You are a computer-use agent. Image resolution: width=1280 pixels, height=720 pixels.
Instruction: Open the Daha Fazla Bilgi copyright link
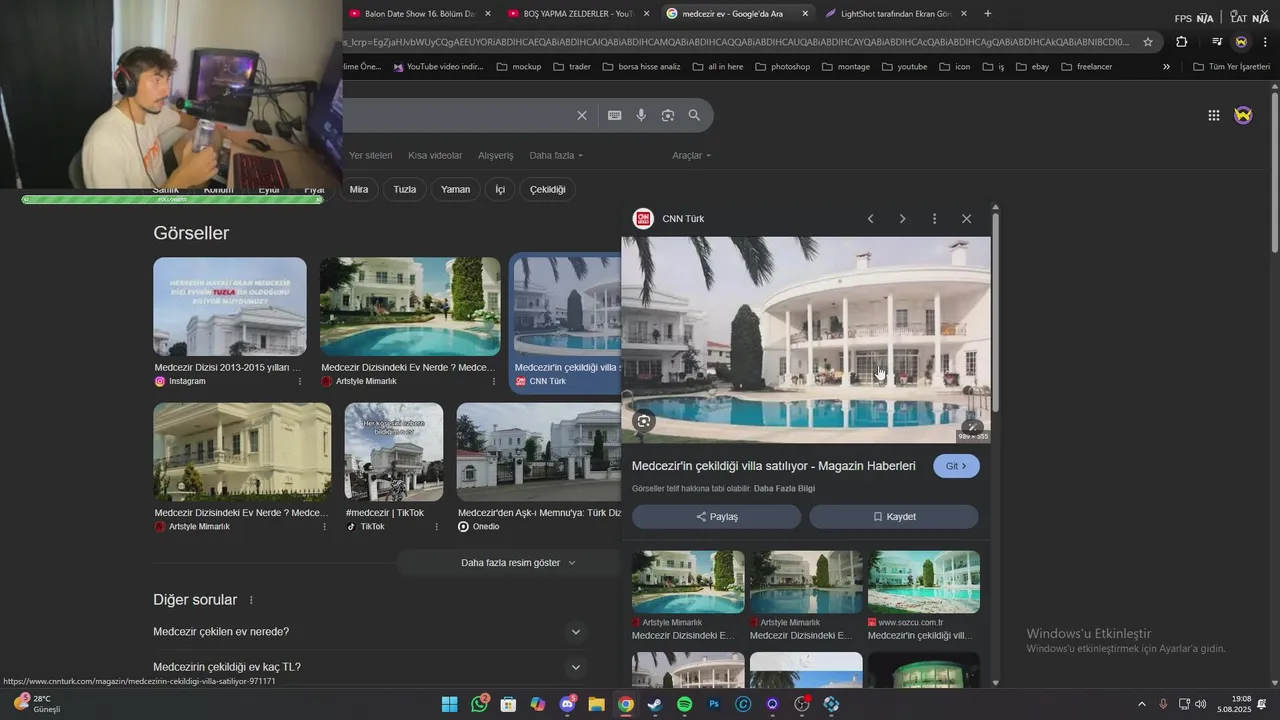784,489
